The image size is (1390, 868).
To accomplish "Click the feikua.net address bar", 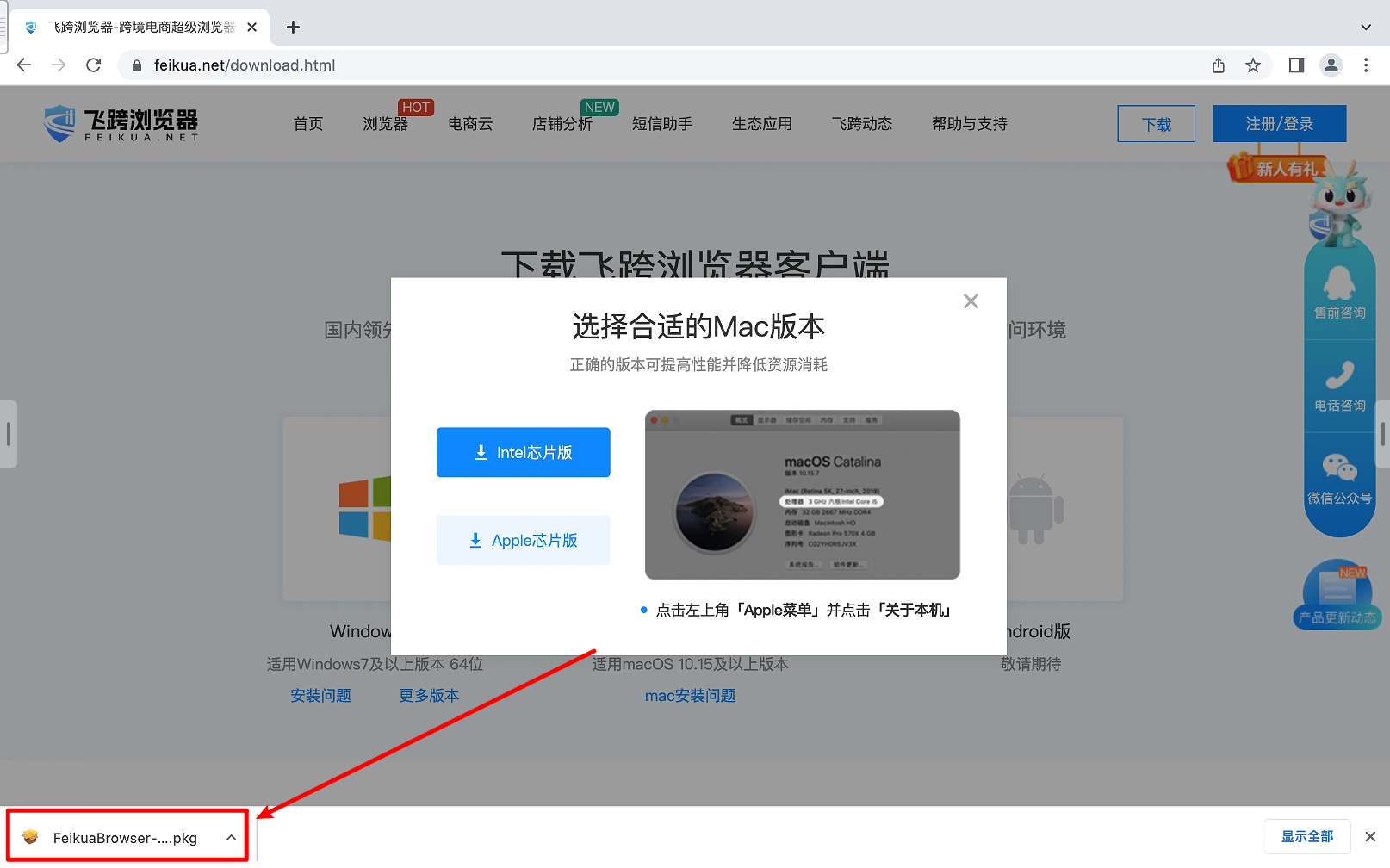I will point(603,65).
